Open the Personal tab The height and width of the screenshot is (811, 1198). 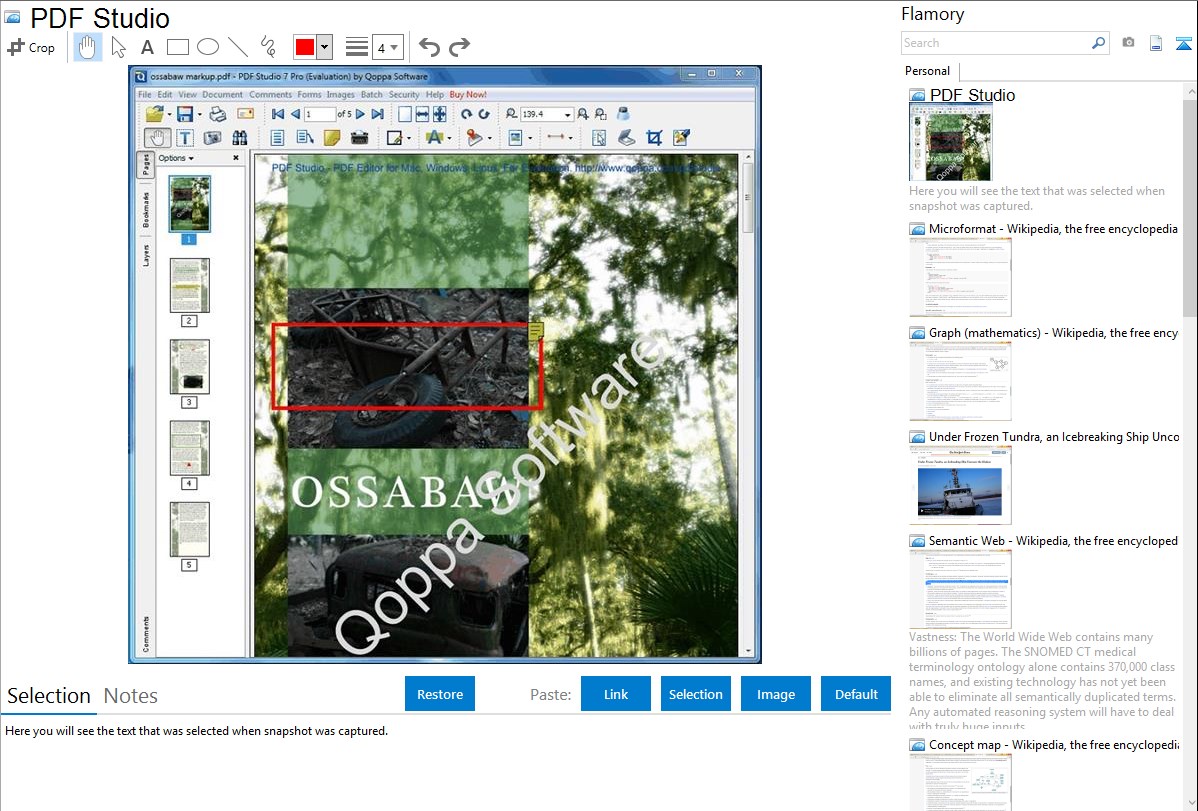(x=928, y=71)
